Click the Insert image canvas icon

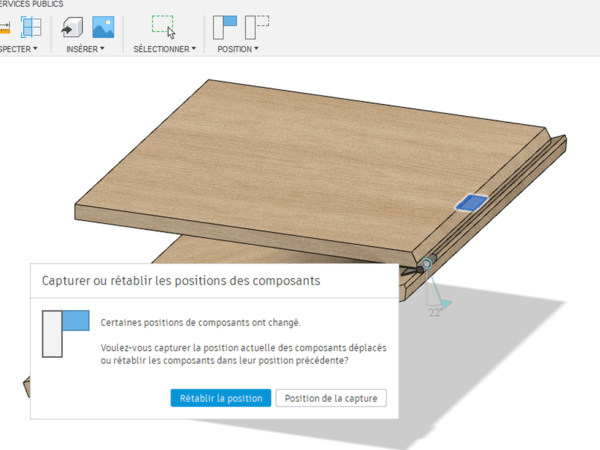coord(102,27)
